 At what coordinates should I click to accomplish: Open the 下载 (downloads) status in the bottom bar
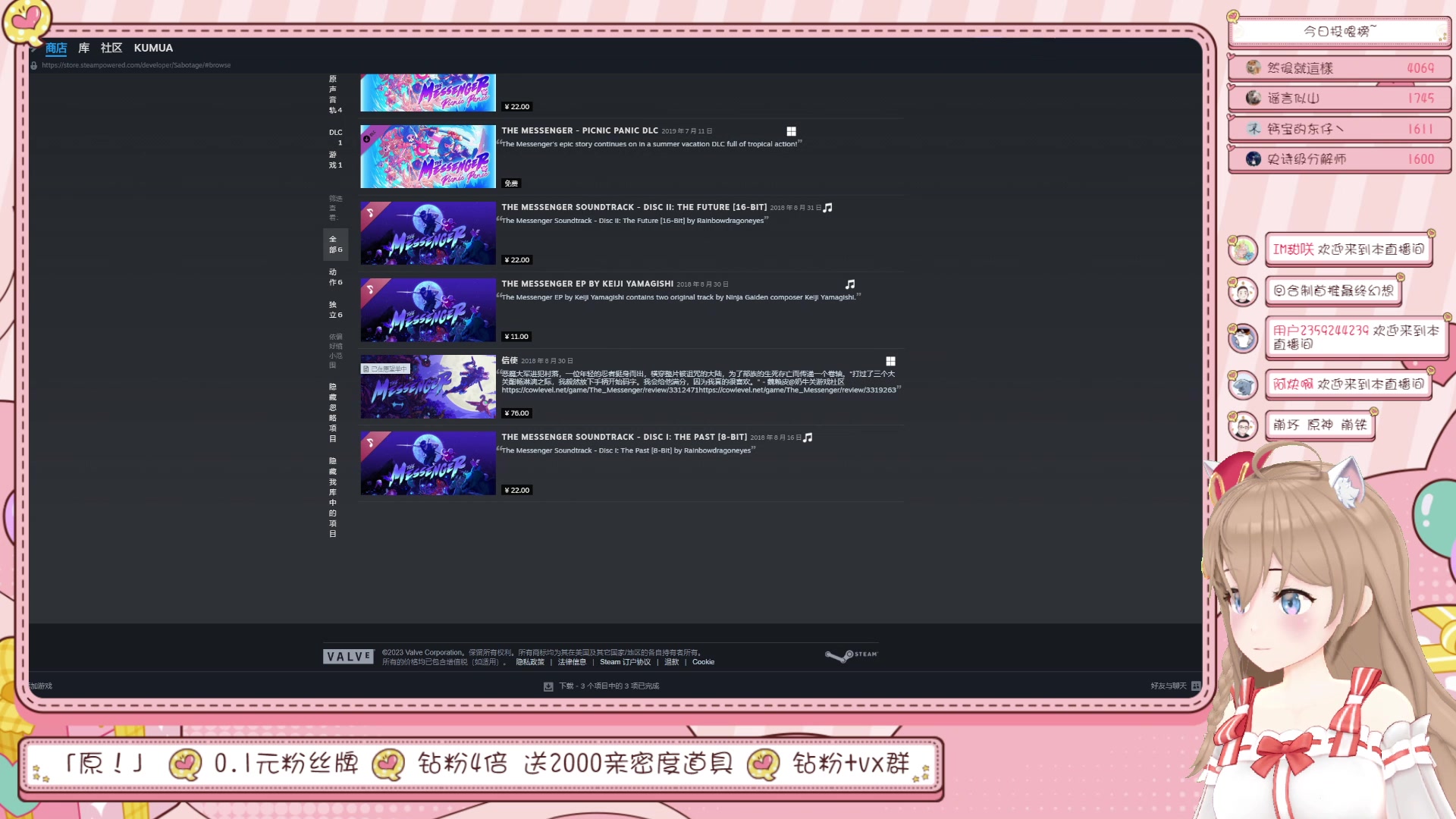click(609, 686)
